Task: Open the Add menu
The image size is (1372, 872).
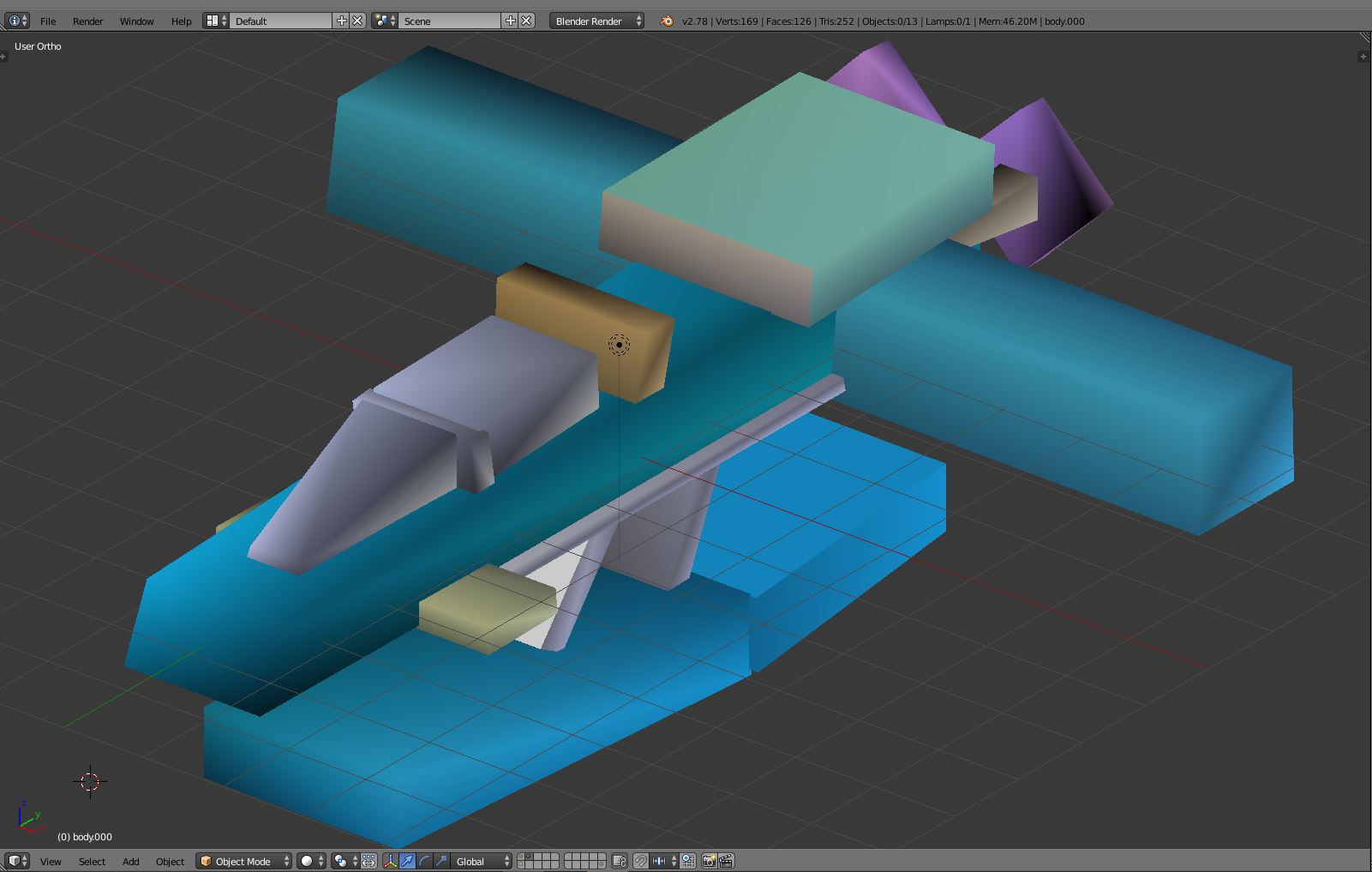Action: [131, 861]
